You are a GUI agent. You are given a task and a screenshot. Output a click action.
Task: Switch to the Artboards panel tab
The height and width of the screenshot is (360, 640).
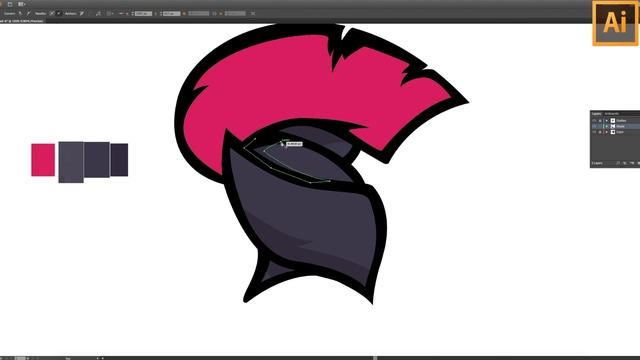pos(611,113)
